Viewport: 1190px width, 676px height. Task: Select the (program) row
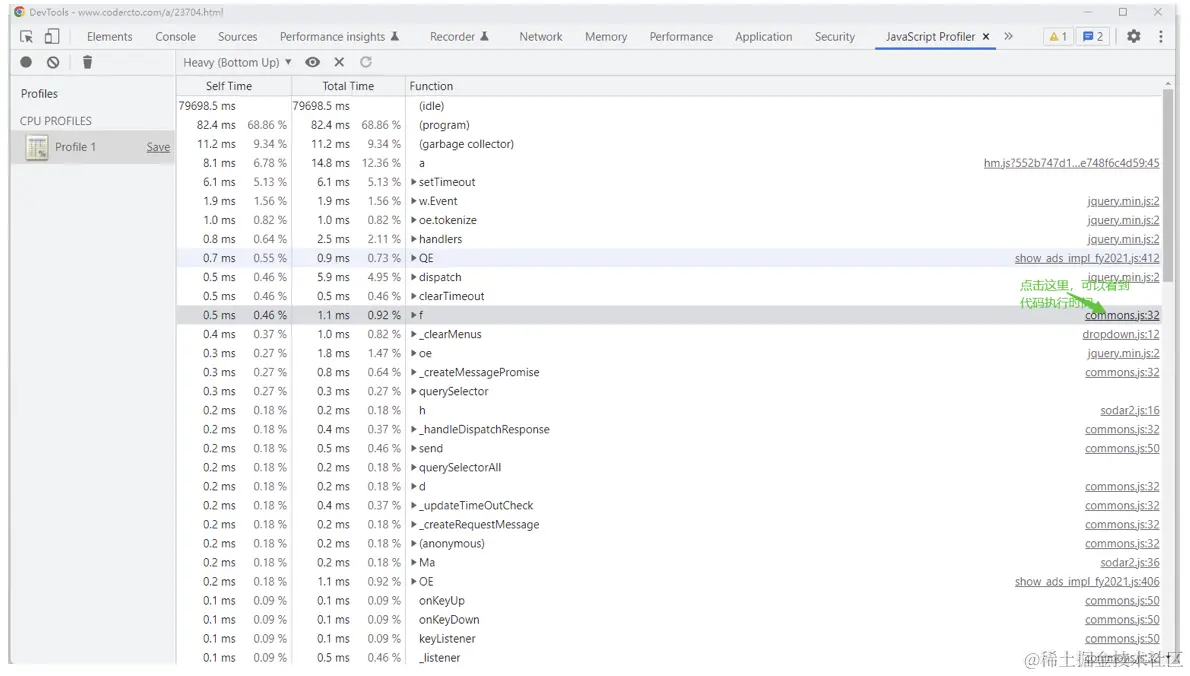(x=669, y=125)
